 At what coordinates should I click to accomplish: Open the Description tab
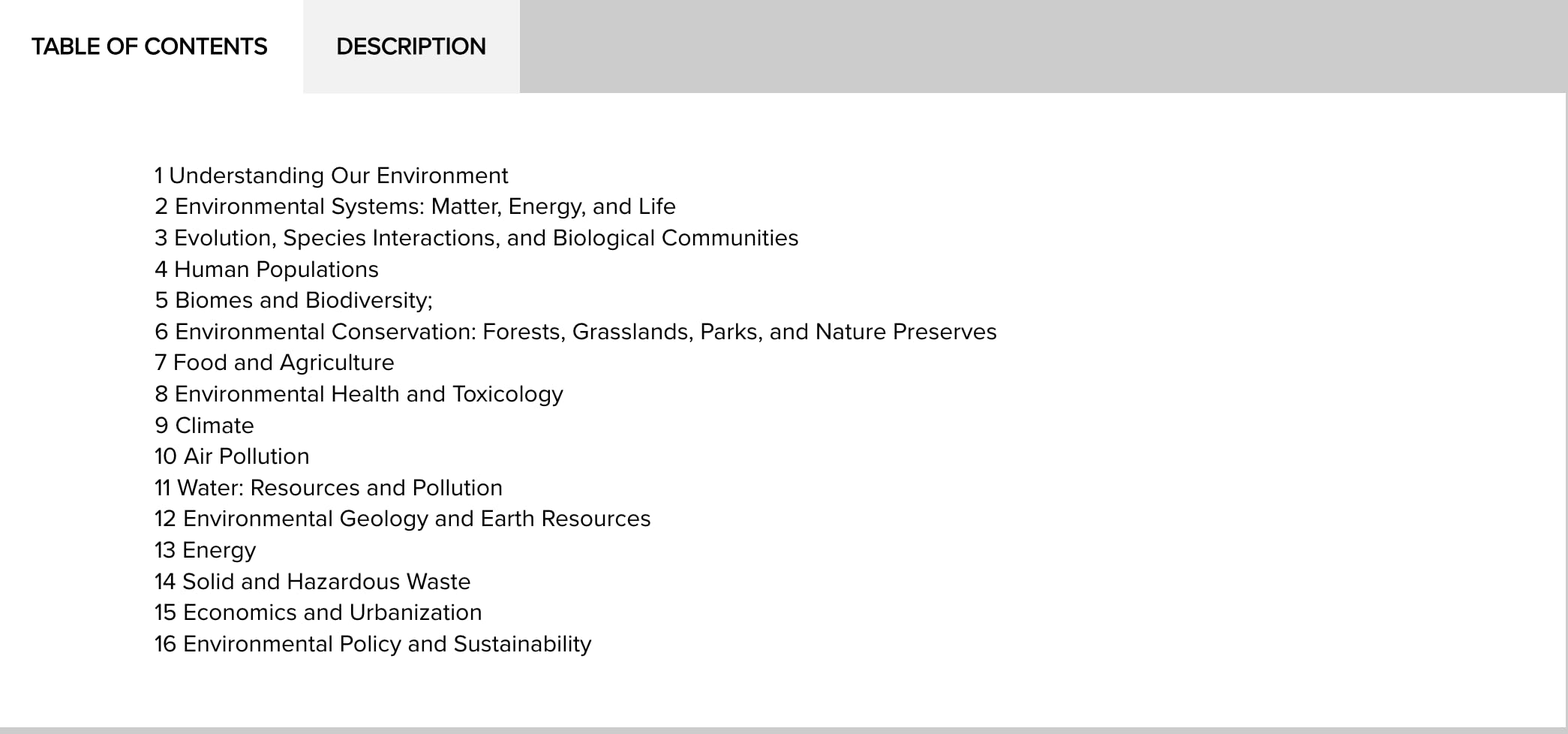pyautogui.click(x=411, y=47)
